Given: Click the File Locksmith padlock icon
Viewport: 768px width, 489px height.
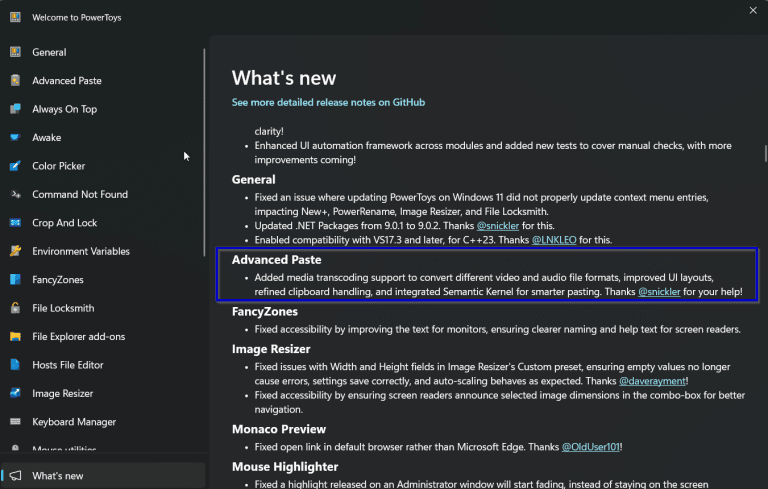Looking at the screenshot, I should pyautogui.click(x=15, y=308).
